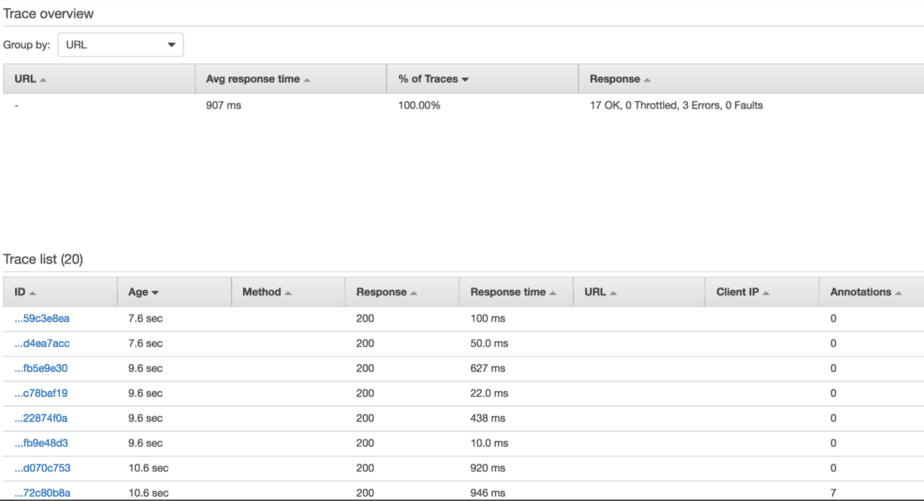Open trace ...fb9e48d3
The width and height of the screenshot is (924, 501).
42,443
